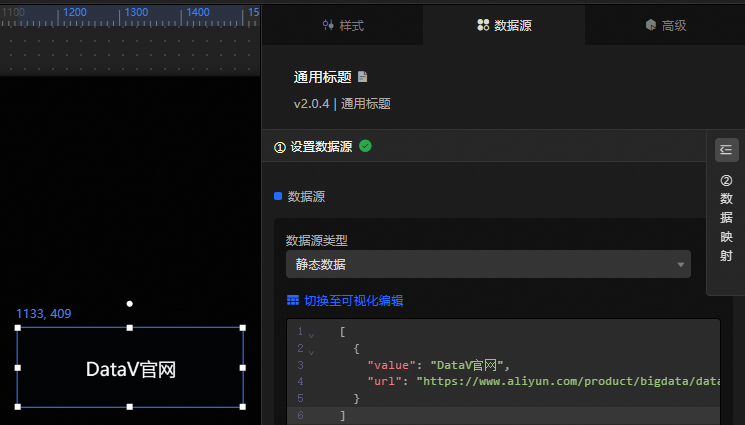Click the rotation handle above the DataV官网 widget
Image resolution: width=745 pixels, height=425 pixels.
130,304
